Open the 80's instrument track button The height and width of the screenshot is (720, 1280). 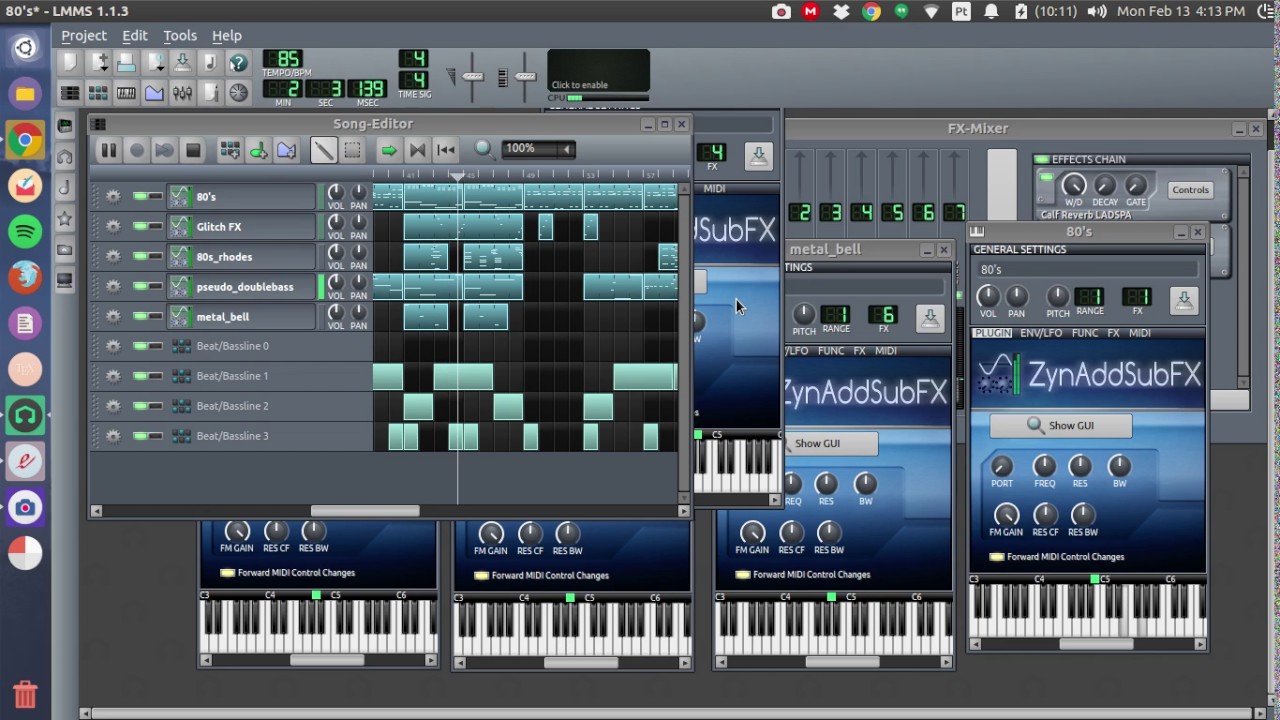242,197
